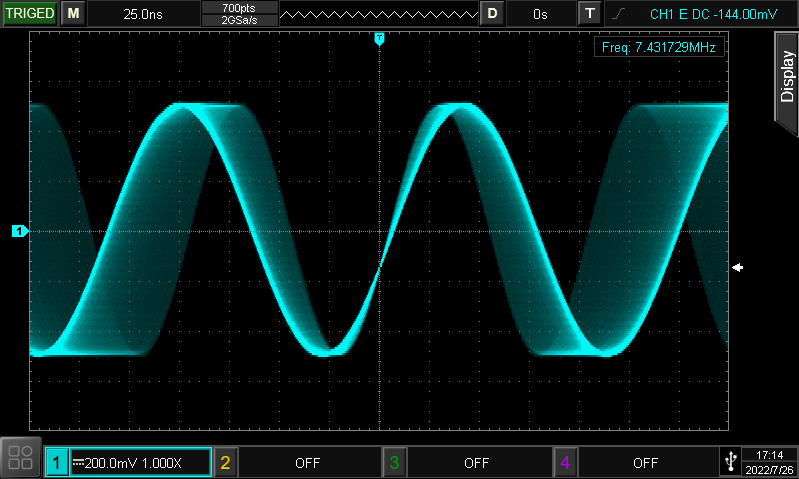The height and width of the screenshot is (479, 799).
Task: Open the CH1 E DC trigger settings
Action: point(713,14)
